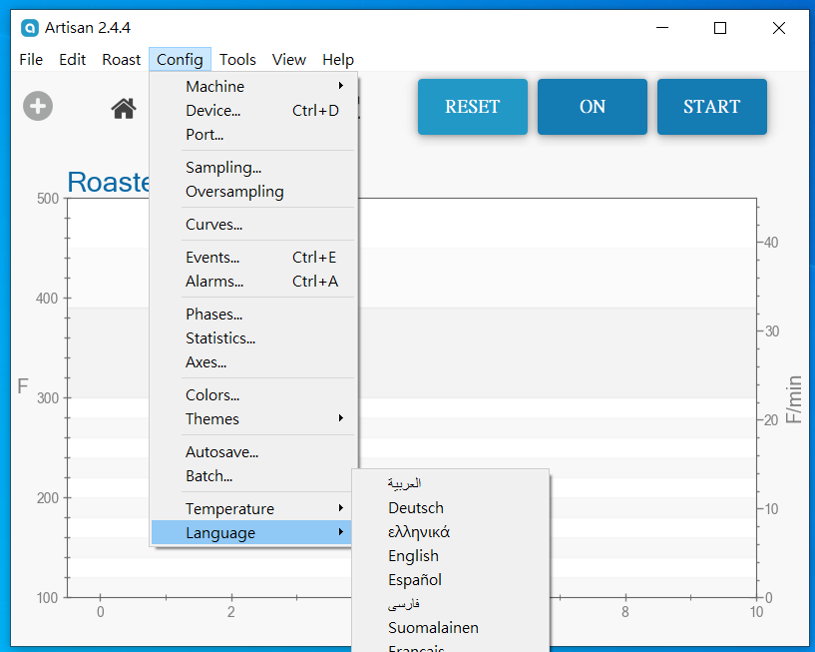Toggle Oversampling option
This screenshot has height=652, width=815.
(x=253, y=191)
